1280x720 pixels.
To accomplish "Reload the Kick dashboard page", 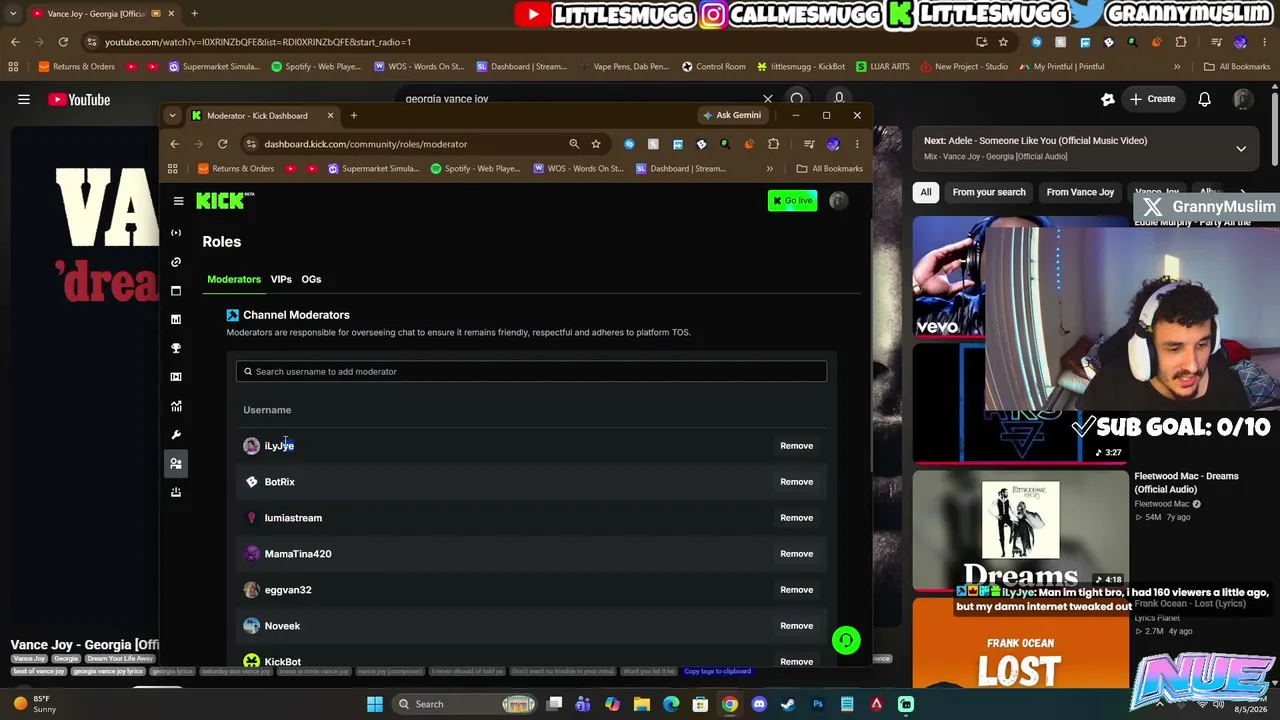I will pos(222,144).
